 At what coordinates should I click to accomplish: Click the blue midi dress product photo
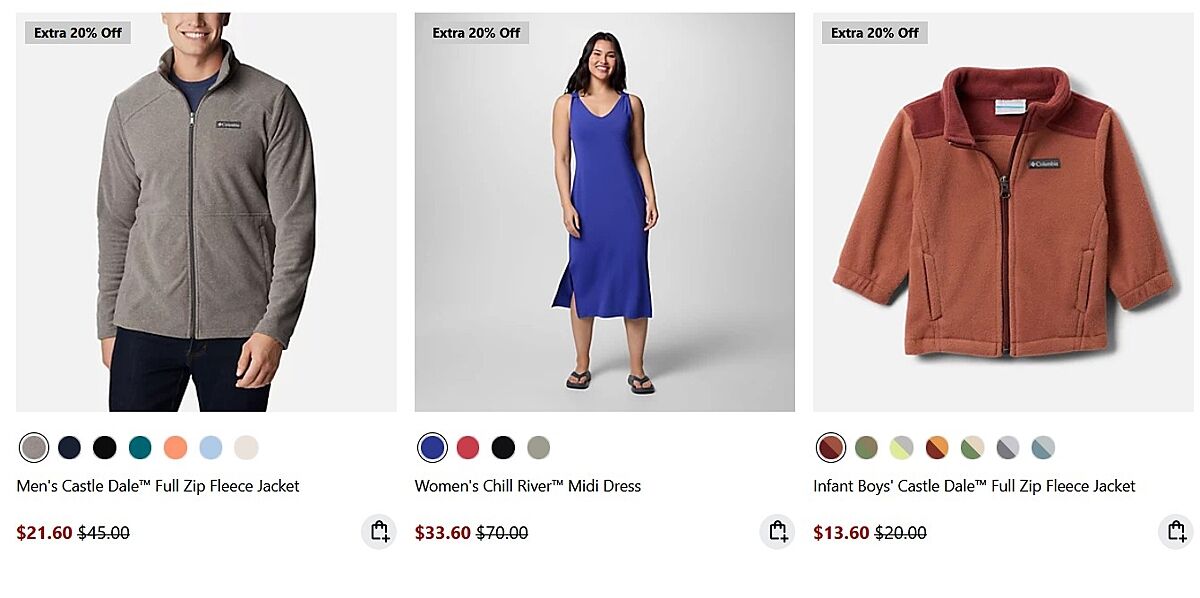(604, 212)
